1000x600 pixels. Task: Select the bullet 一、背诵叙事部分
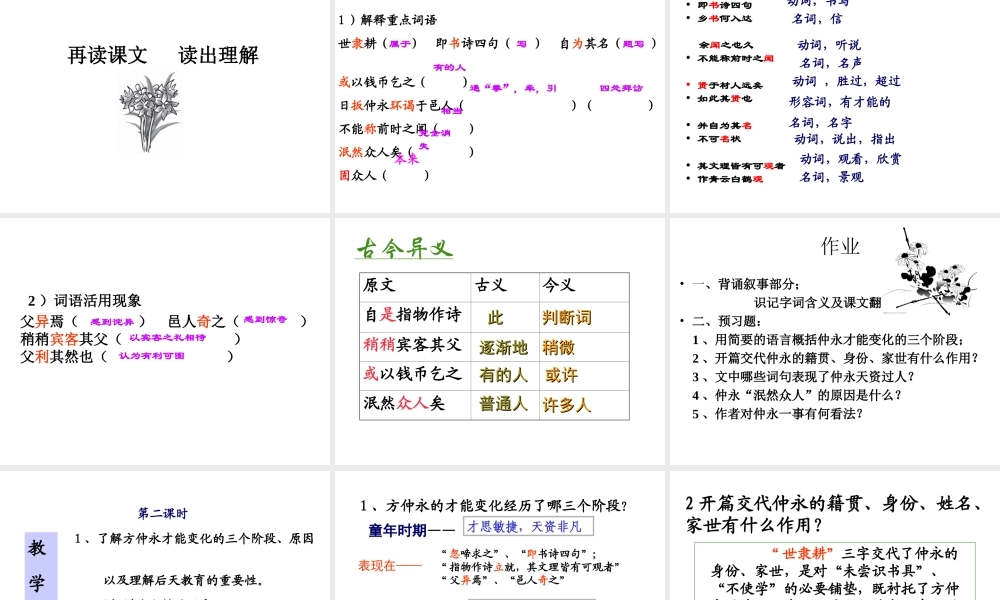point(746,284)
